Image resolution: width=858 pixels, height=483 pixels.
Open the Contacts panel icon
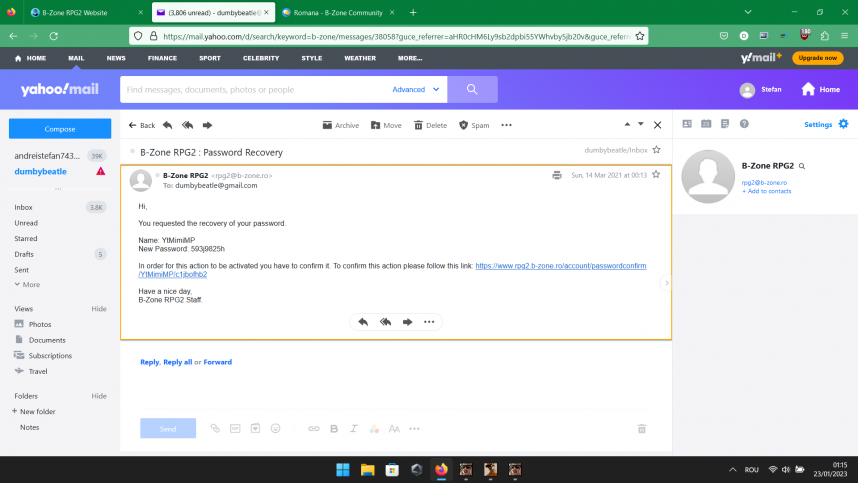pos(687,124)
